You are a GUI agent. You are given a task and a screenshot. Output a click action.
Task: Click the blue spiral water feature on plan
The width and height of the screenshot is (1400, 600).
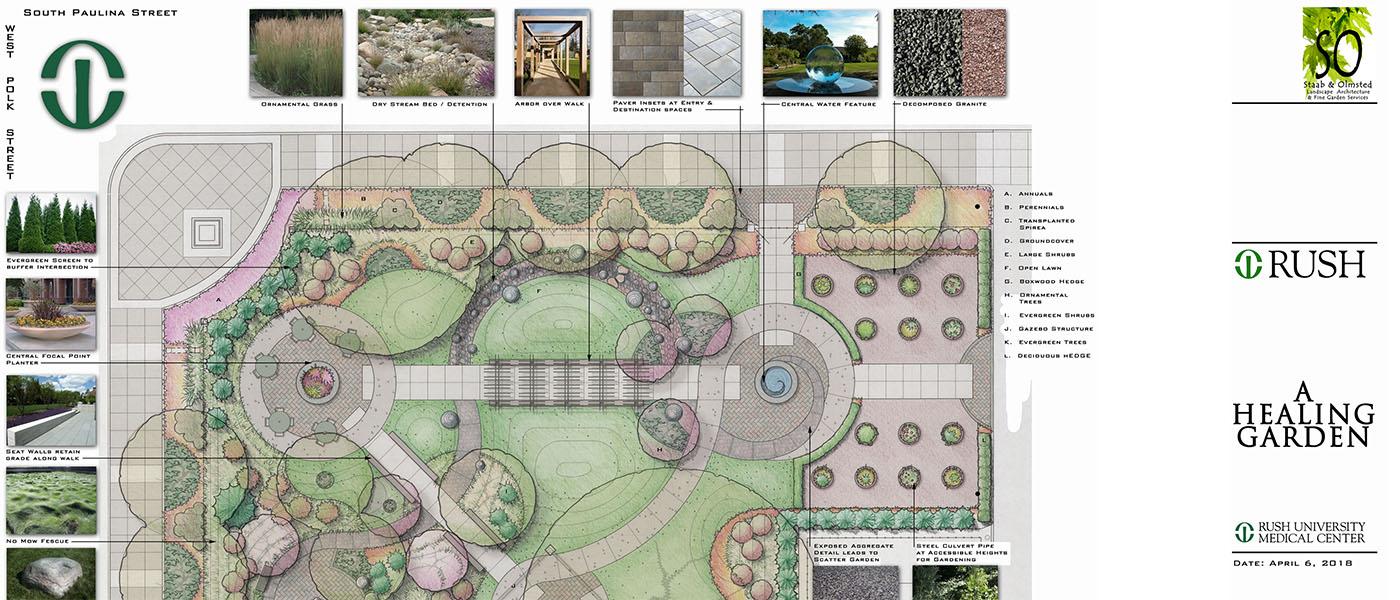(775, 381)
